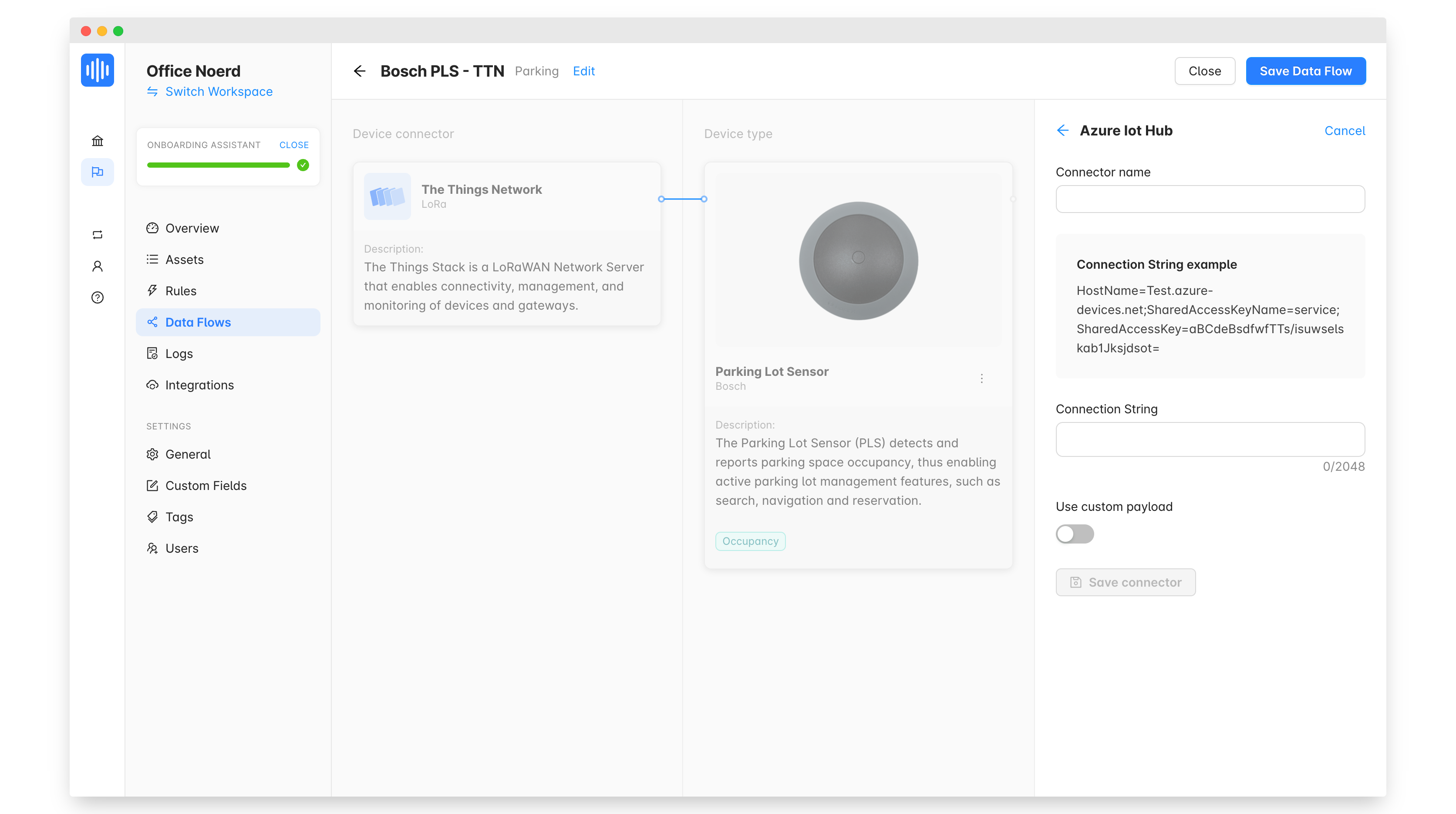Select the workspace flag icon in sidebar
1456x814 pixels.
tap(97, 172)
